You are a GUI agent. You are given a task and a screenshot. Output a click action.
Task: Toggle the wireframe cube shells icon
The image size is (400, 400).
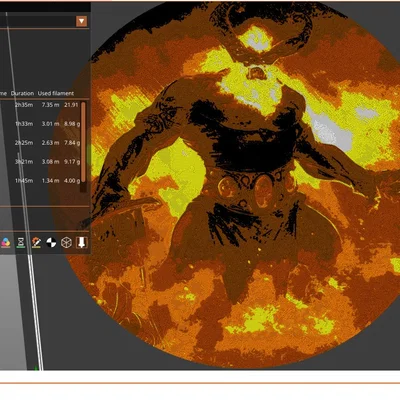[67, 242]
